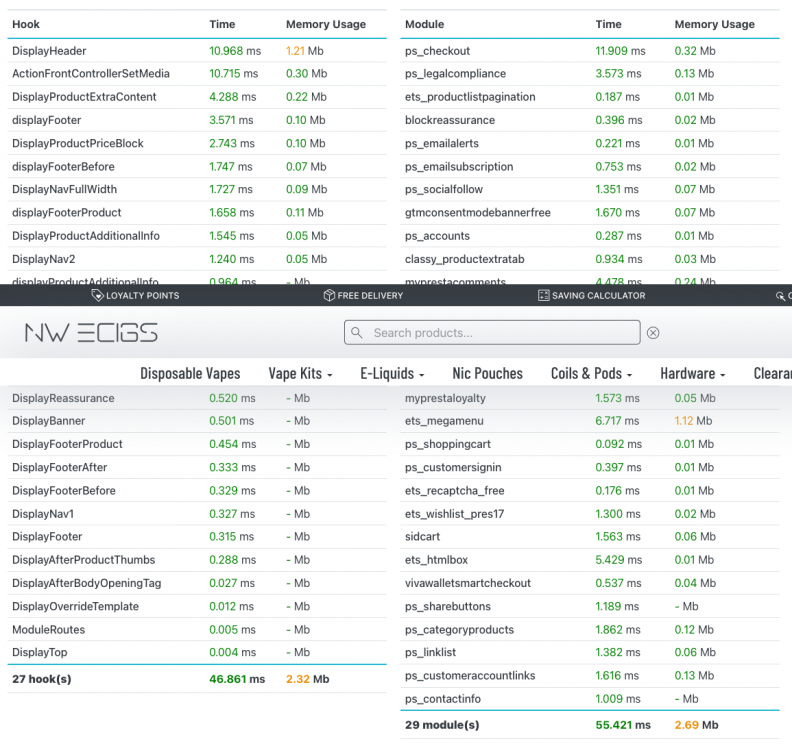Select the ModuleRoutes hook row
Viewport: 792px width, 750px height.
pos(197,630)
